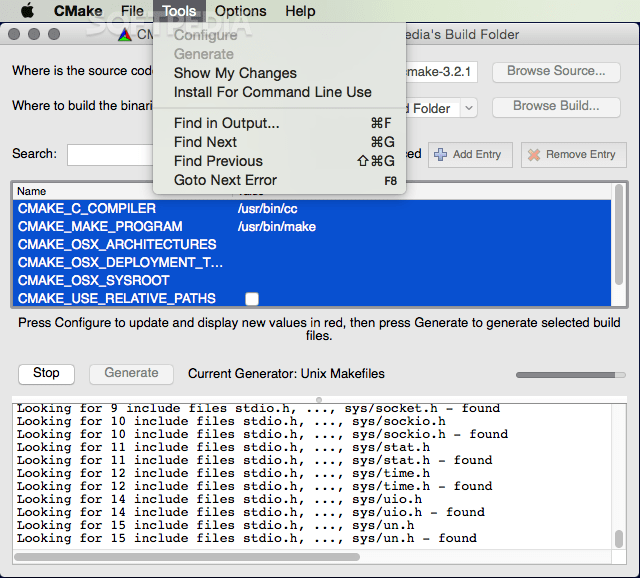
Task: Click the Search input field
Action: 110,155
